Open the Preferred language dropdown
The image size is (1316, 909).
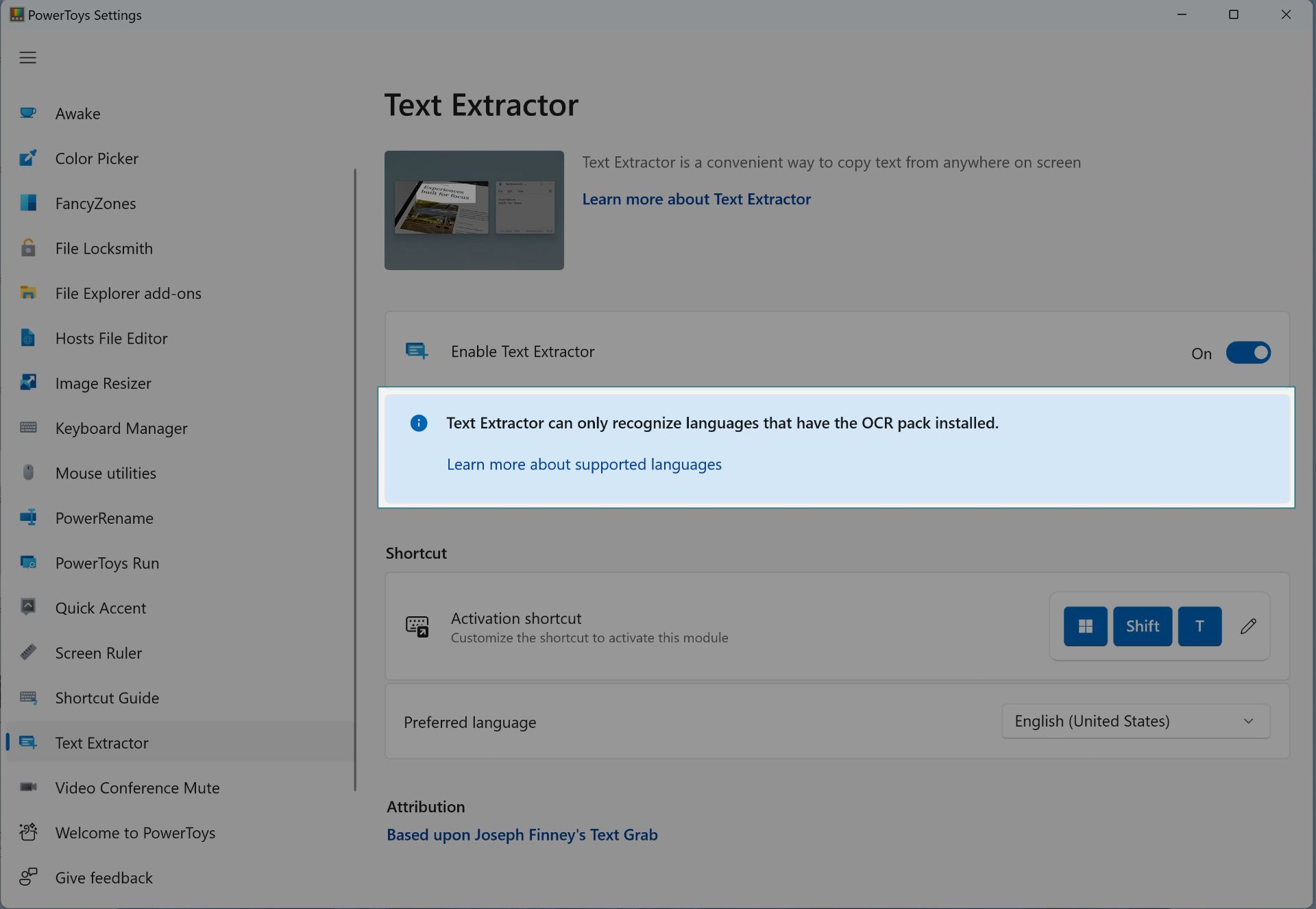(1135, 721)
